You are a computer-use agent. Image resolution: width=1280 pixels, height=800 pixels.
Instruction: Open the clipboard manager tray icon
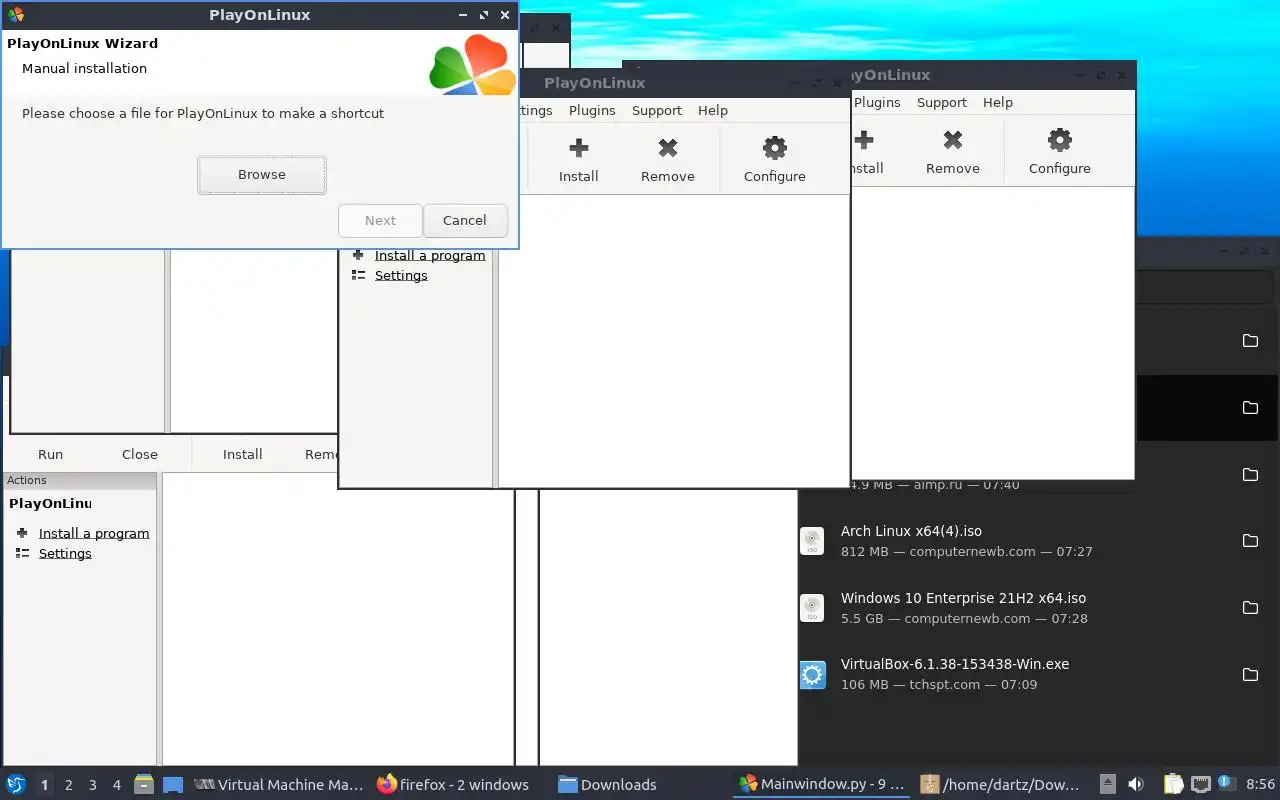click(1174, 785)
